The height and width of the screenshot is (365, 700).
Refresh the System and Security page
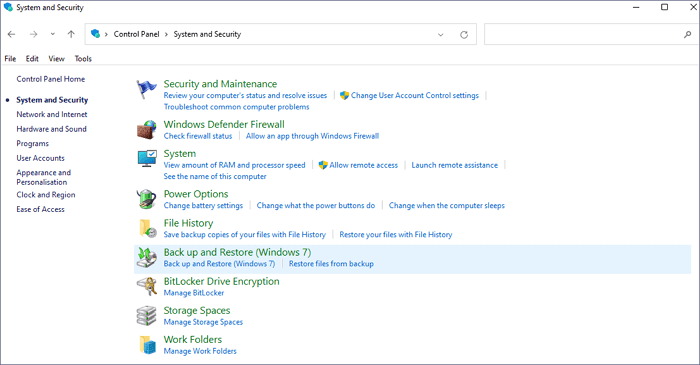[464, 34]
